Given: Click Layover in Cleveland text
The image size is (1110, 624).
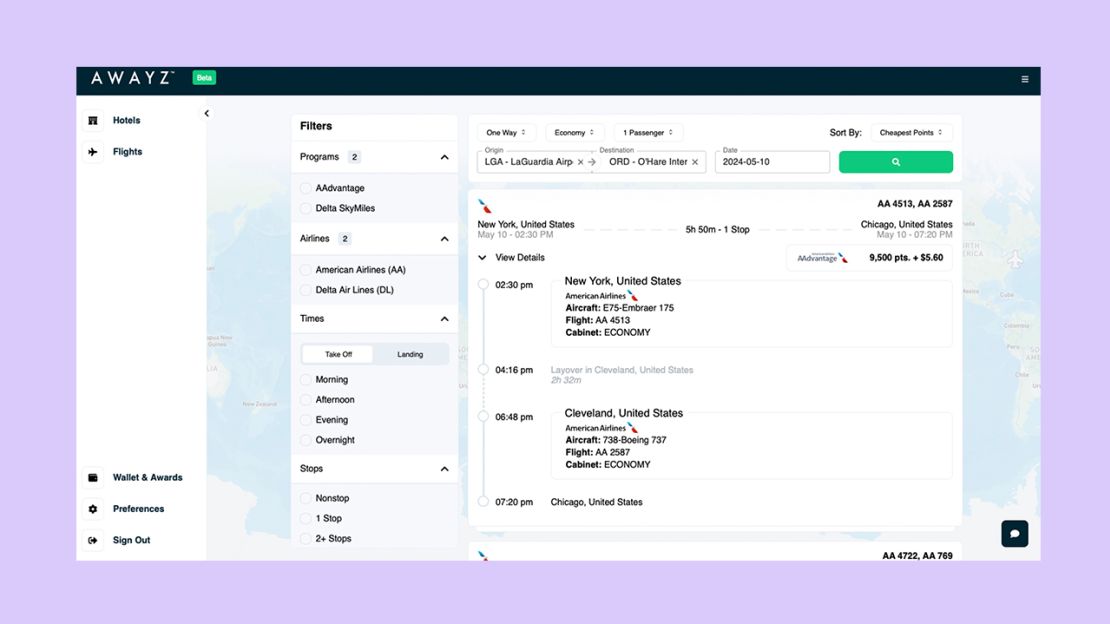Looking at the screenshot, I should pyautogui.click(x=622, y=370).
